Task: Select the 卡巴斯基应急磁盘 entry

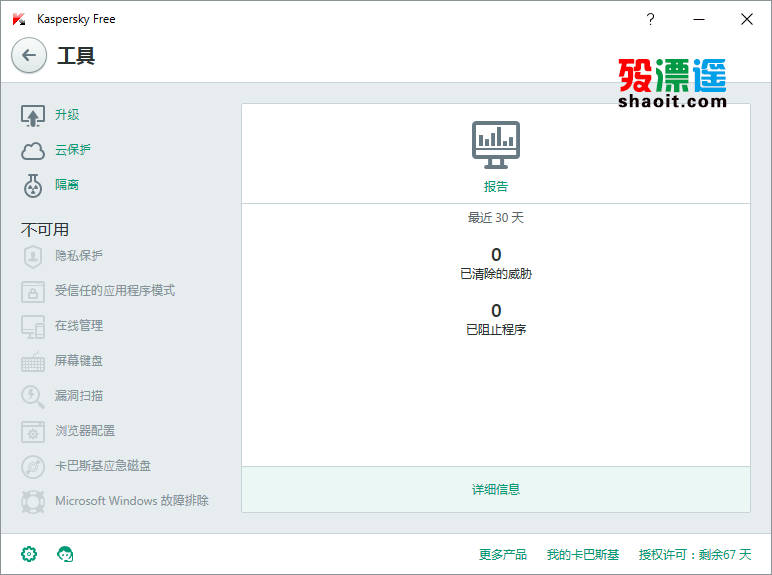Action: [x=103, y=466]
